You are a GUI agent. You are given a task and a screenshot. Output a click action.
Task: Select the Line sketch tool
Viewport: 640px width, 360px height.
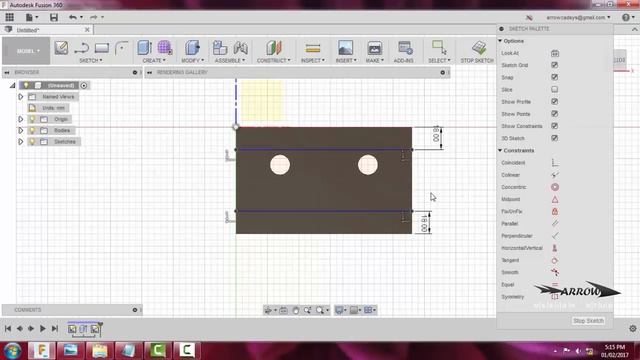82,48
